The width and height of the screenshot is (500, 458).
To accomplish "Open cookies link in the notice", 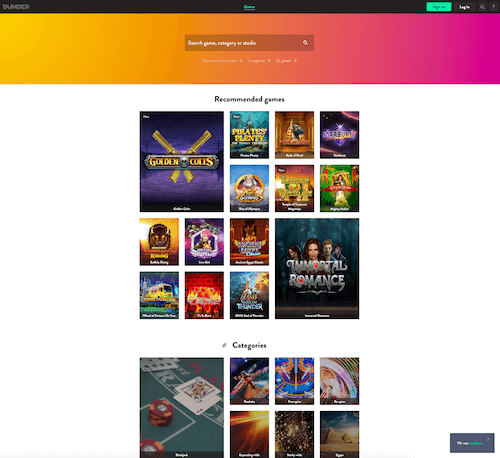I will pyautogui.click(x=476, y=443).
